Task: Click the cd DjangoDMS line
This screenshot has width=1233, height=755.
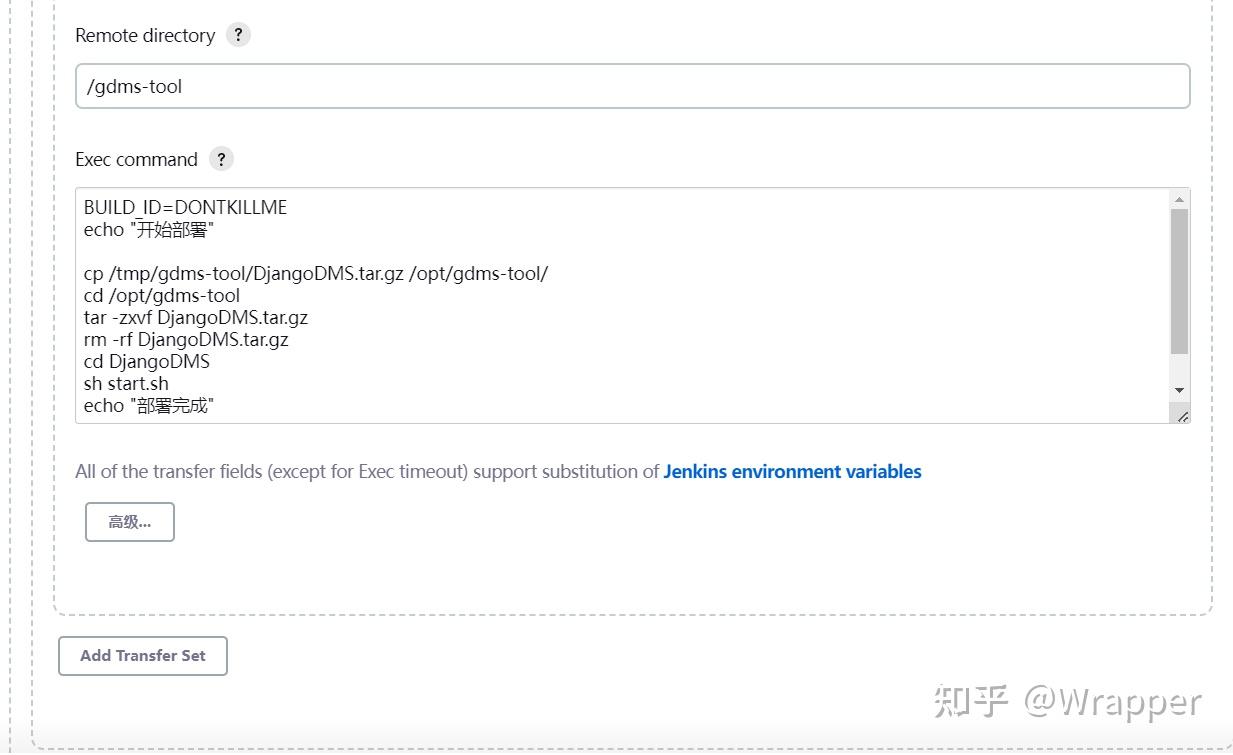Action: [x=147, y=362]
